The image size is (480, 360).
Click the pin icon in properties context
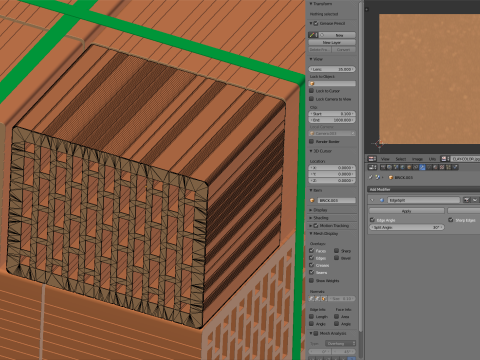[371, 177]
